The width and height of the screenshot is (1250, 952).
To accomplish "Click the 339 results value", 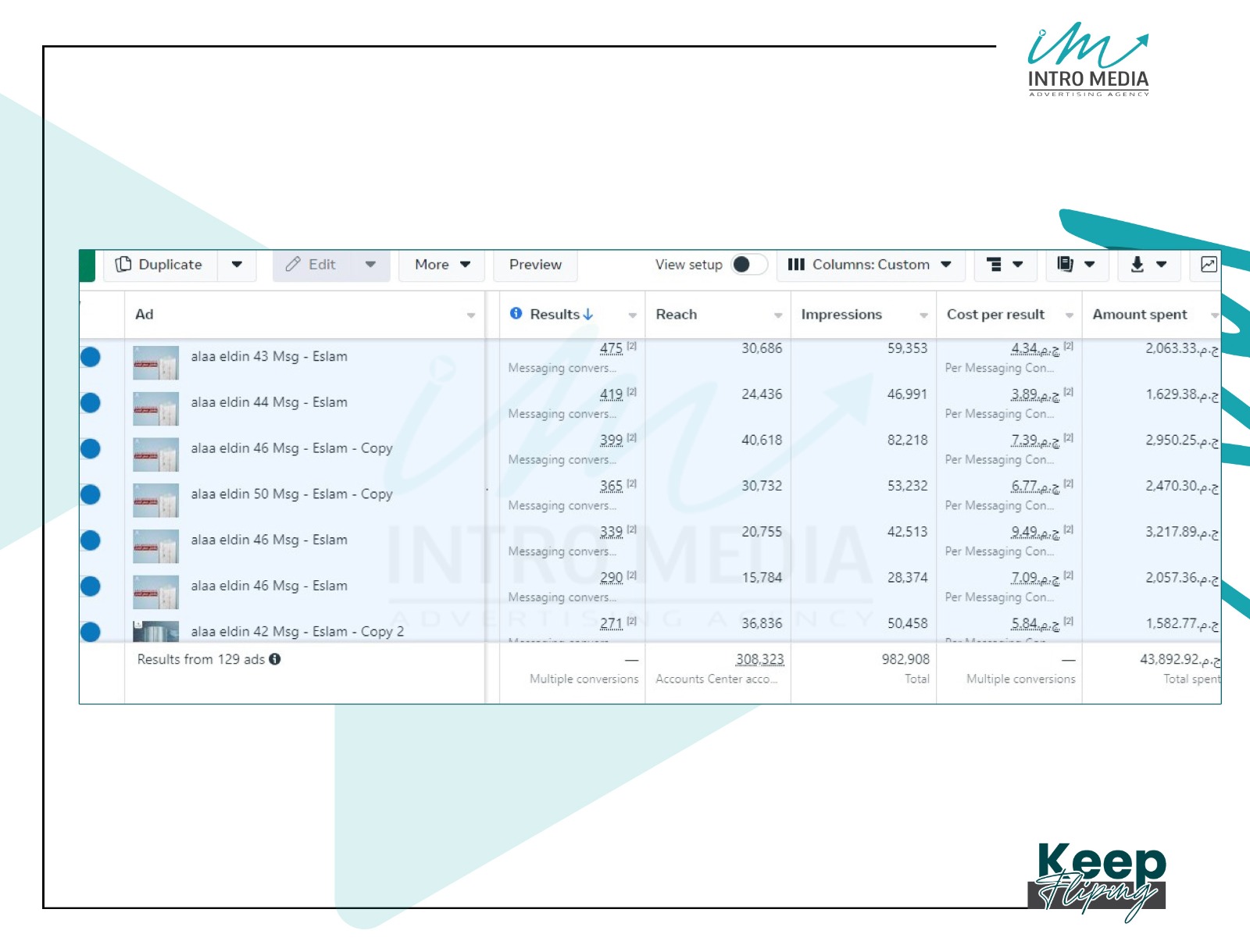I will click(611, 532).
